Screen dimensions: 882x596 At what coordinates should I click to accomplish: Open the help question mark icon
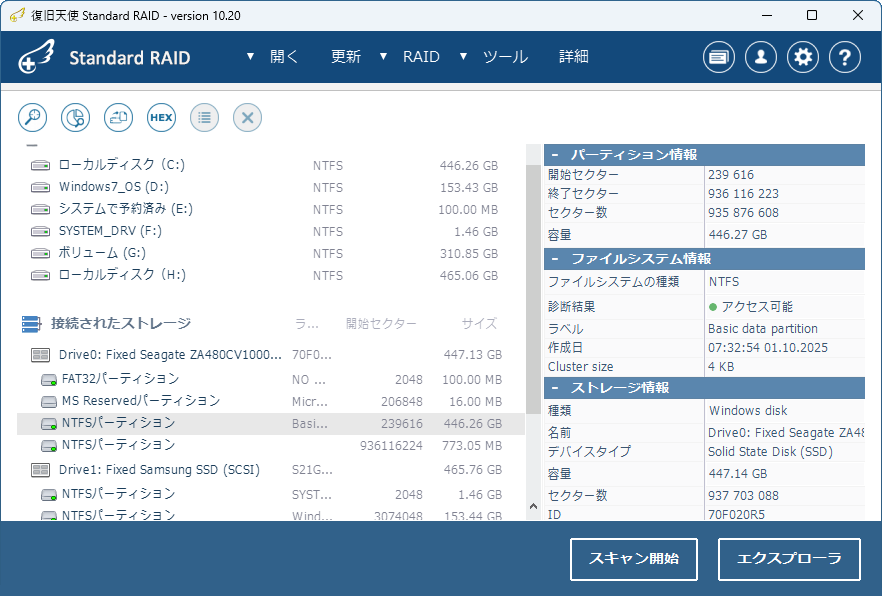tap(845, 57)
